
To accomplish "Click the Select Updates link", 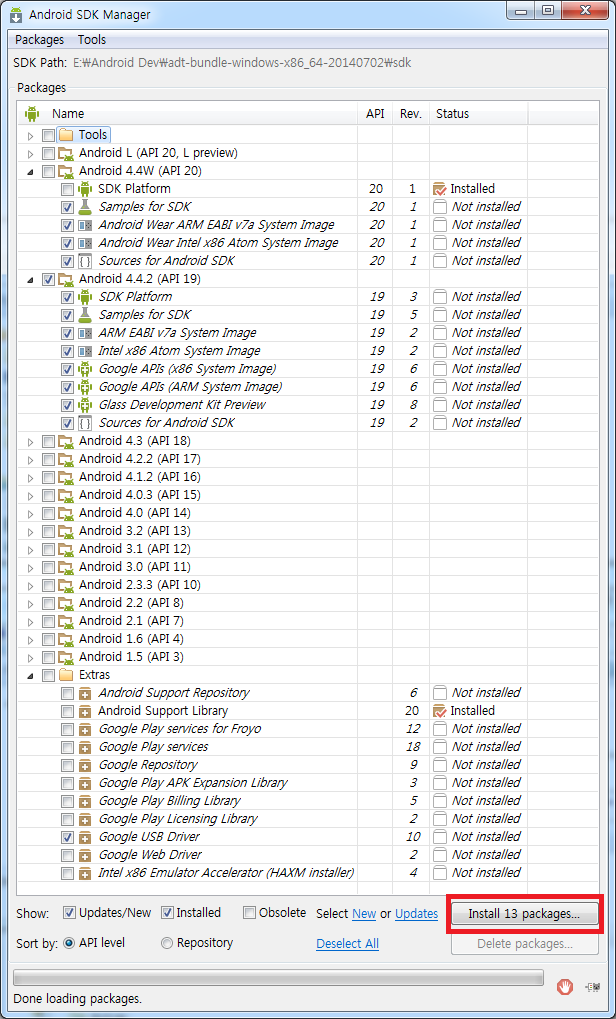I will pos(417,914).
